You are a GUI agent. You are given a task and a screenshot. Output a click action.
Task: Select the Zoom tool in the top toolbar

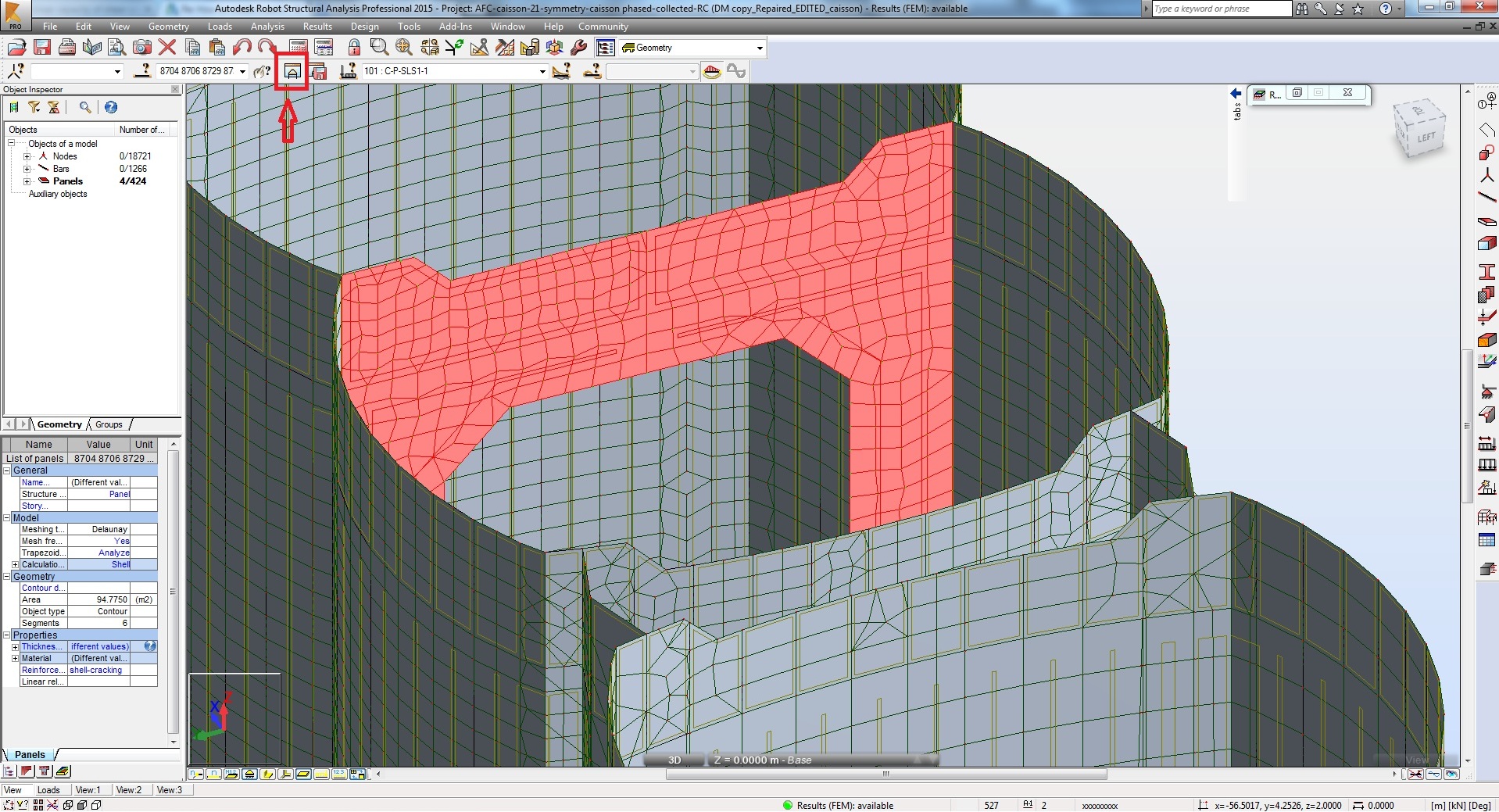(x=380, y=47)
